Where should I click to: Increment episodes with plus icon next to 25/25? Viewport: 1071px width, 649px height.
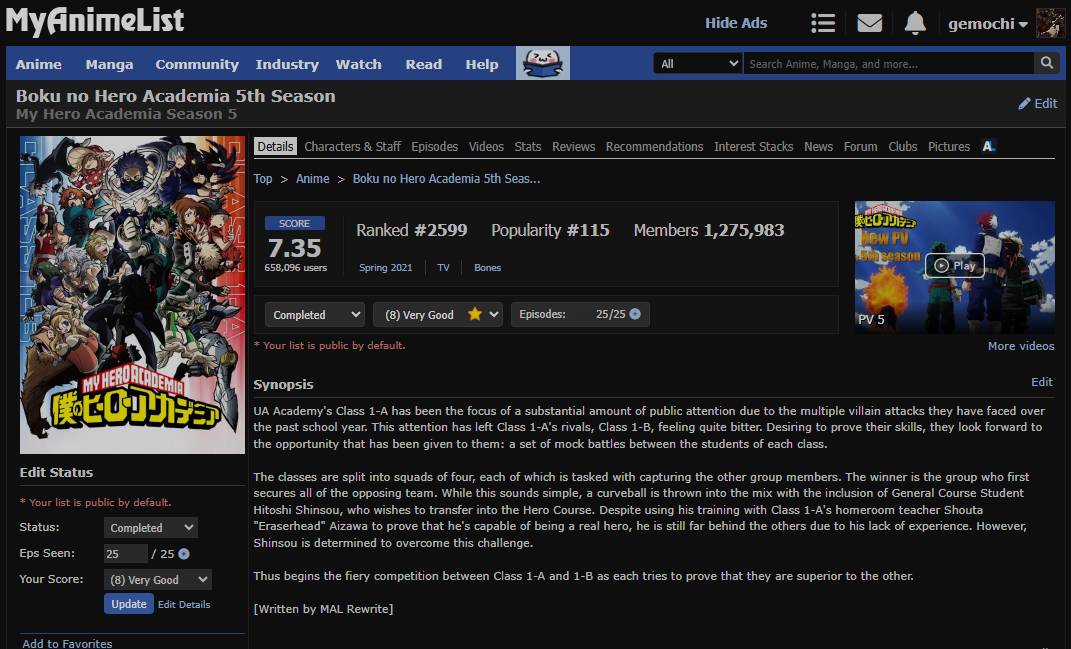click(635, 314)
